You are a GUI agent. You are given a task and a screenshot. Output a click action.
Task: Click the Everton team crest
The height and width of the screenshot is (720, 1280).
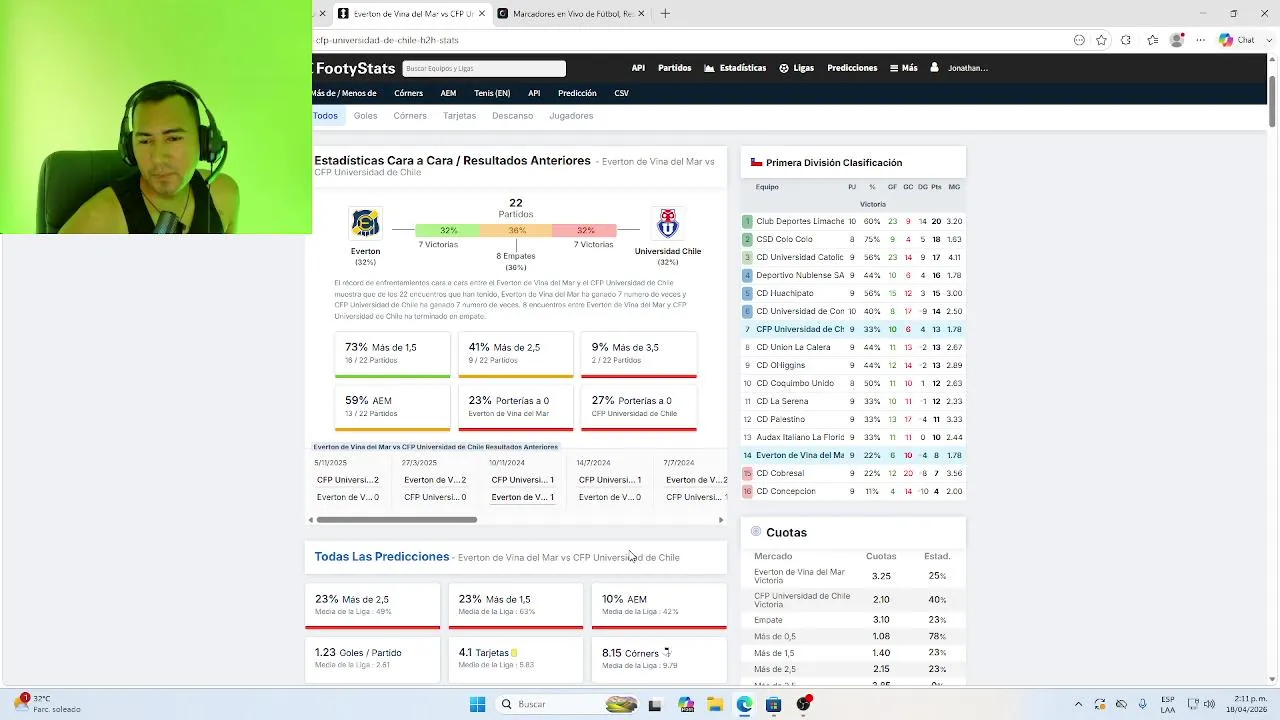[x=365, y=223]
